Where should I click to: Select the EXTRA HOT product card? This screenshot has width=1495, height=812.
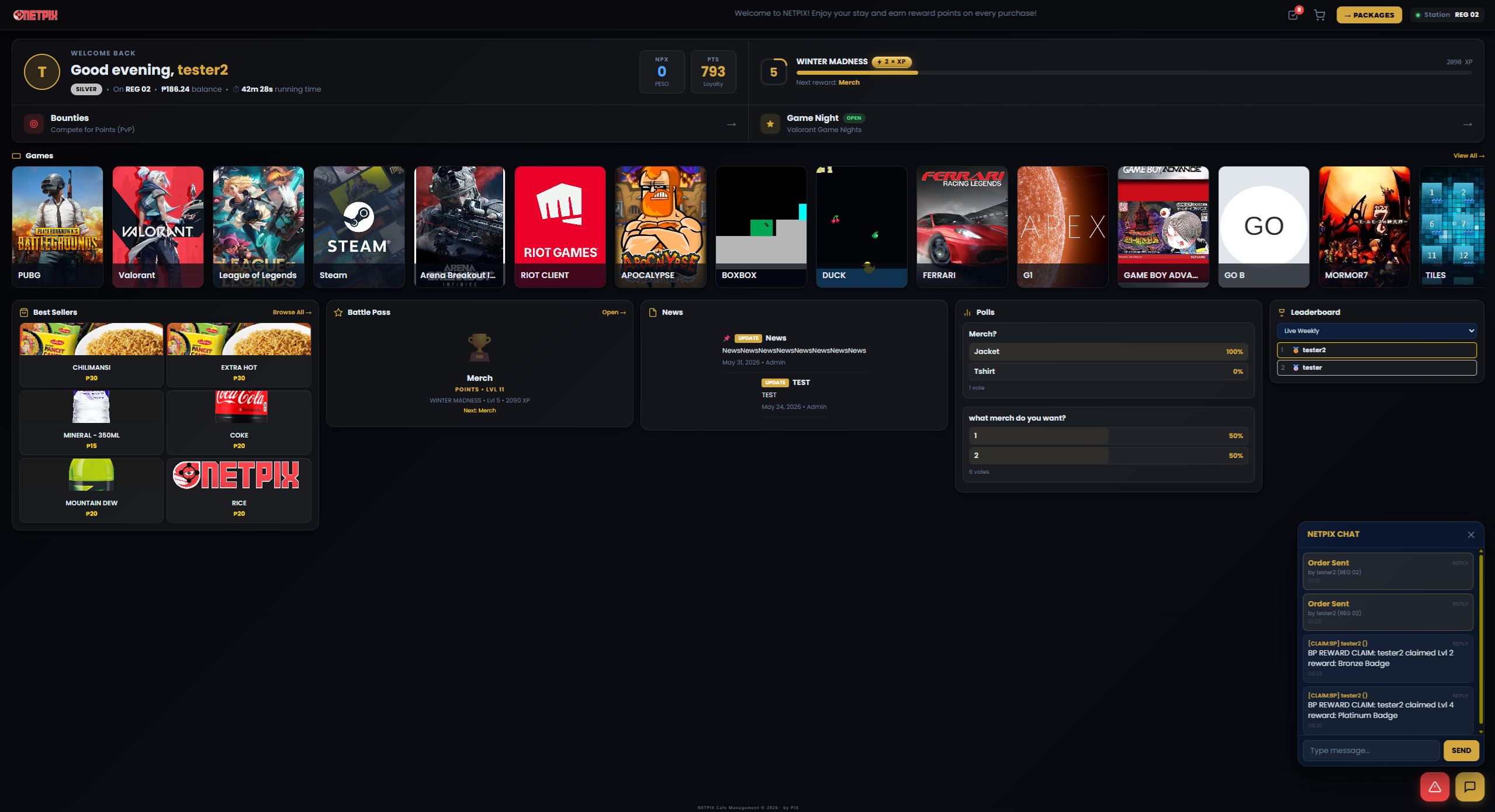pos(239,355)
